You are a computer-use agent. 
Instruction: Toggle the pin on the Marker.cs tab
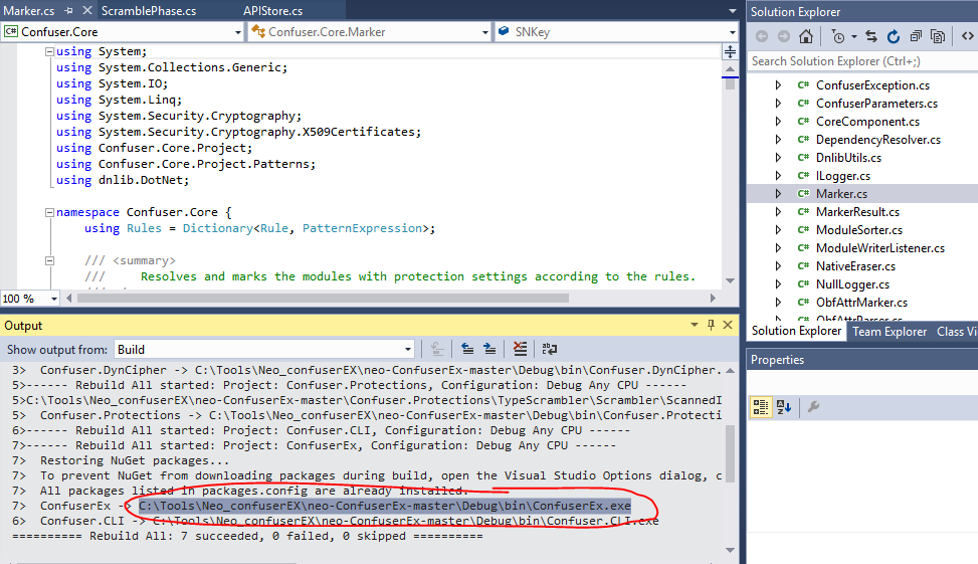(x=69, y=11)
